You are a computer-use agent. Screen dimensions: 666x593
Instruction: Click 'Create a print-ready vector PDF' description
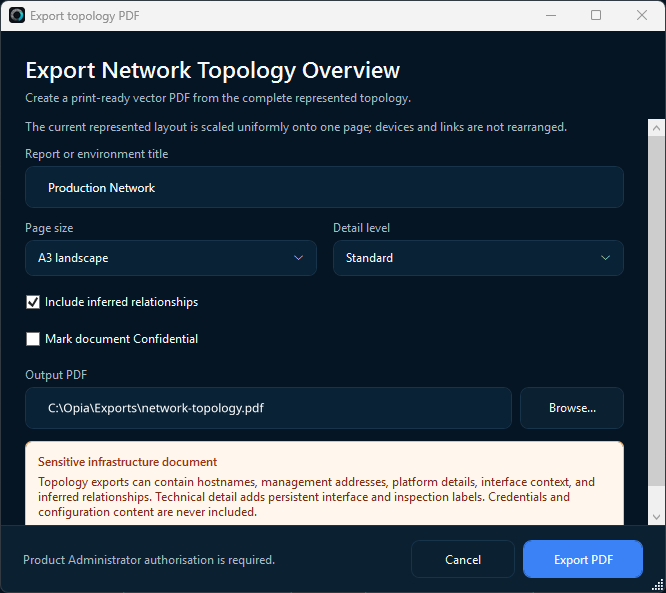(x=218, y=98)
